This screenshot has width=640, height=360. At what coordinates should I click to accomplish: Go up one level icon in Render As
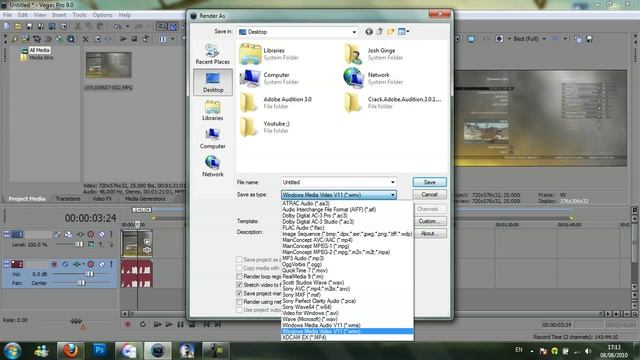(380, 31)
